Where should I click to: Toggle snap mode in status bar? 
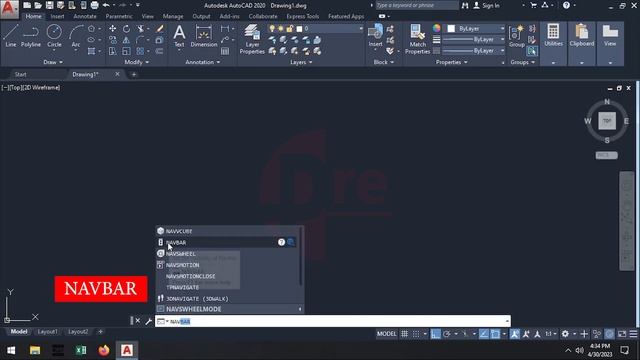(416, 334)
